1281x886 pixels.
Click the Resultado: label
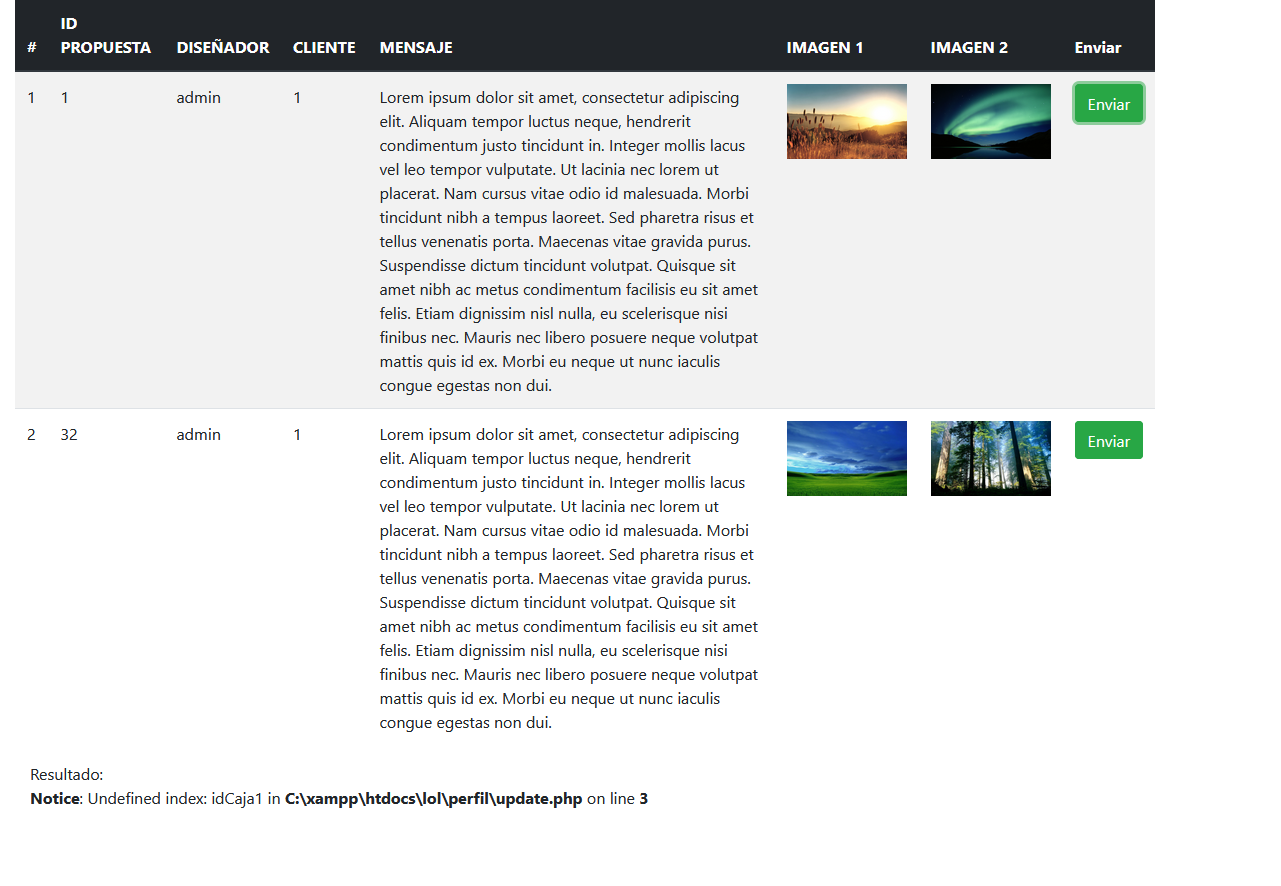67,775
